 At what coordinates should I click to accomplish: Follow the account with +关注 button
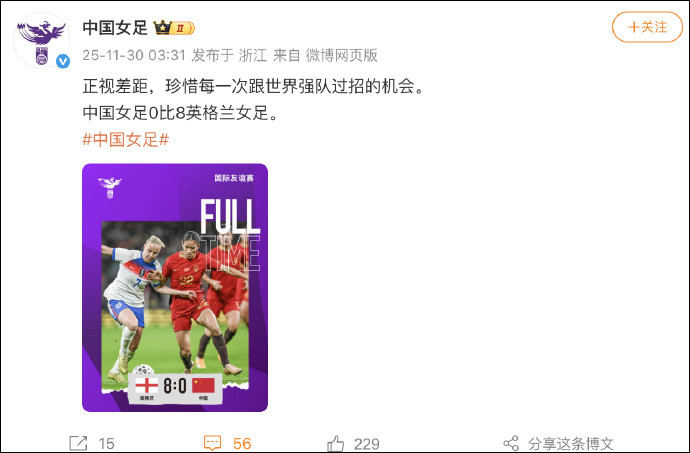647,27
